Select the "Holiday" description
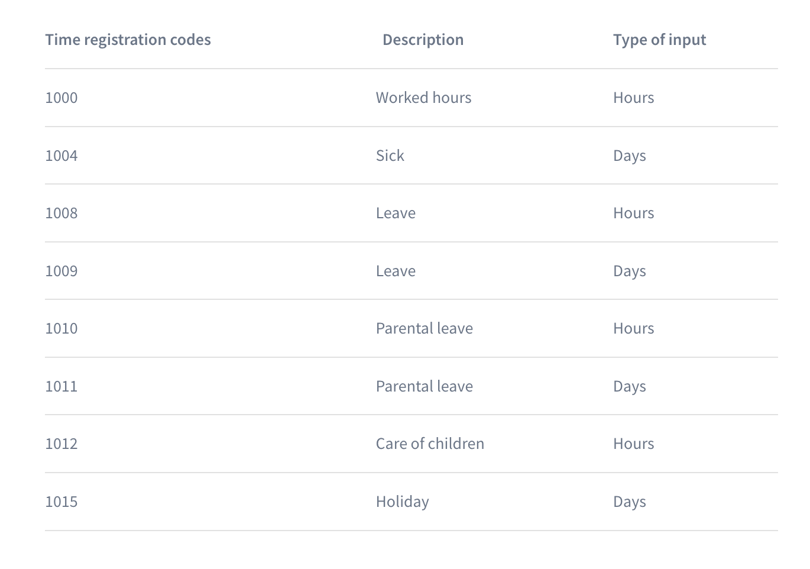This screenshot has height=569, width=810. point(402,502)
